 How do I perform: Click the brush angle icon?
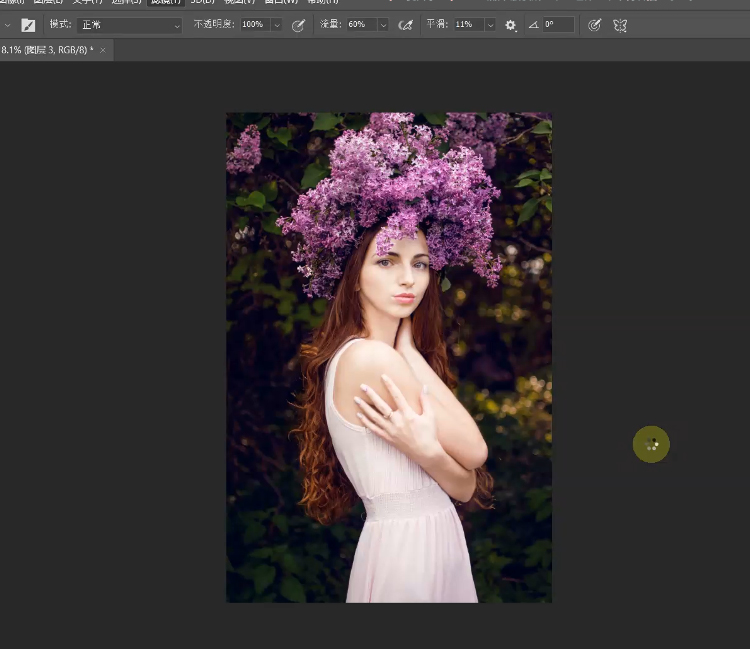[x=533, y=25]
